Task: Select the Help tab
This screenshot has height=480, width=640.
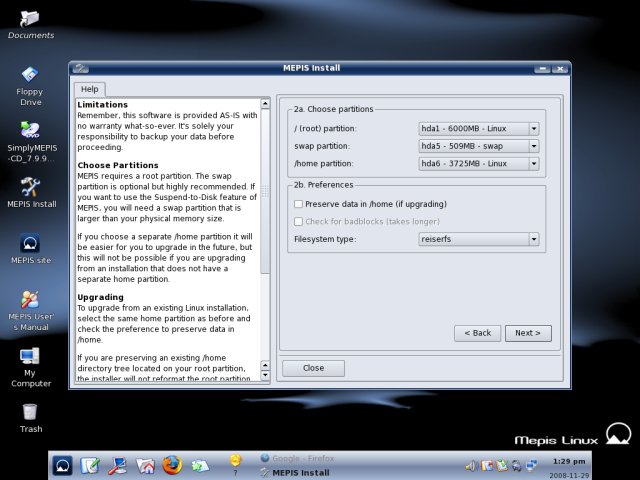Action: pyautogui.click(x=89, y=89)
